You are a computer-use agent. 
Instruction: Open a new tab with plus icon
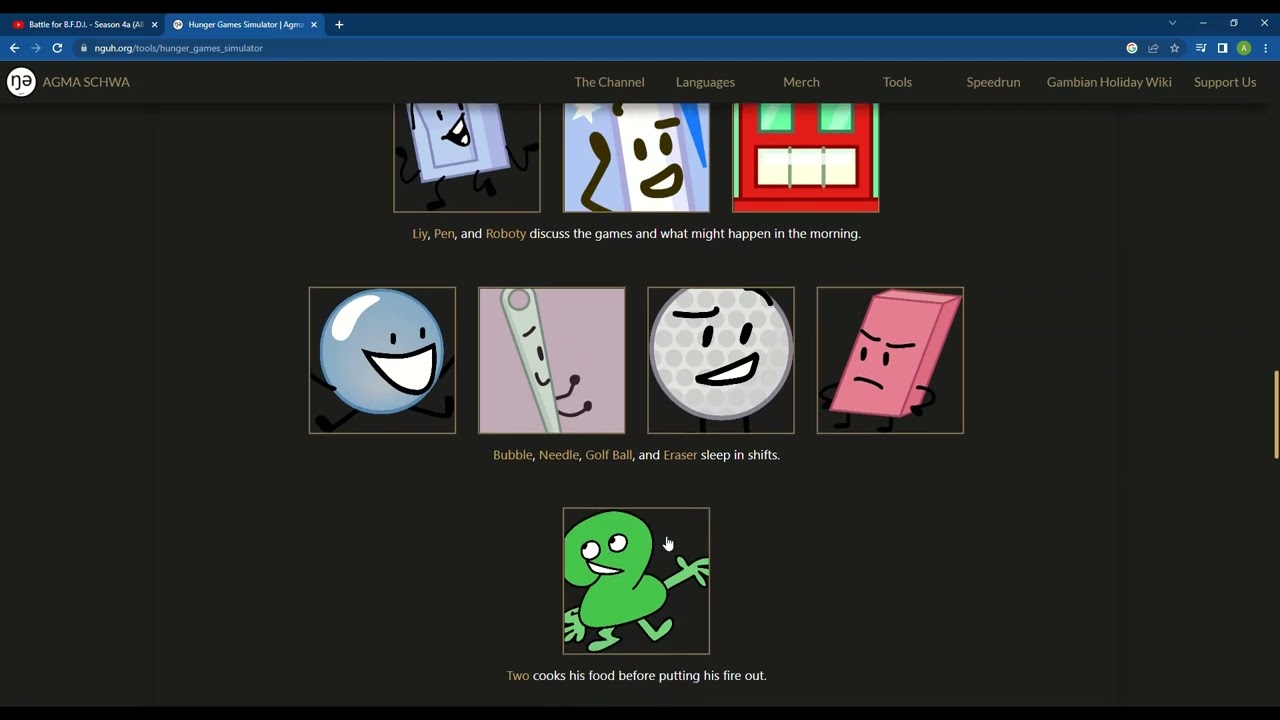point(339,25)
